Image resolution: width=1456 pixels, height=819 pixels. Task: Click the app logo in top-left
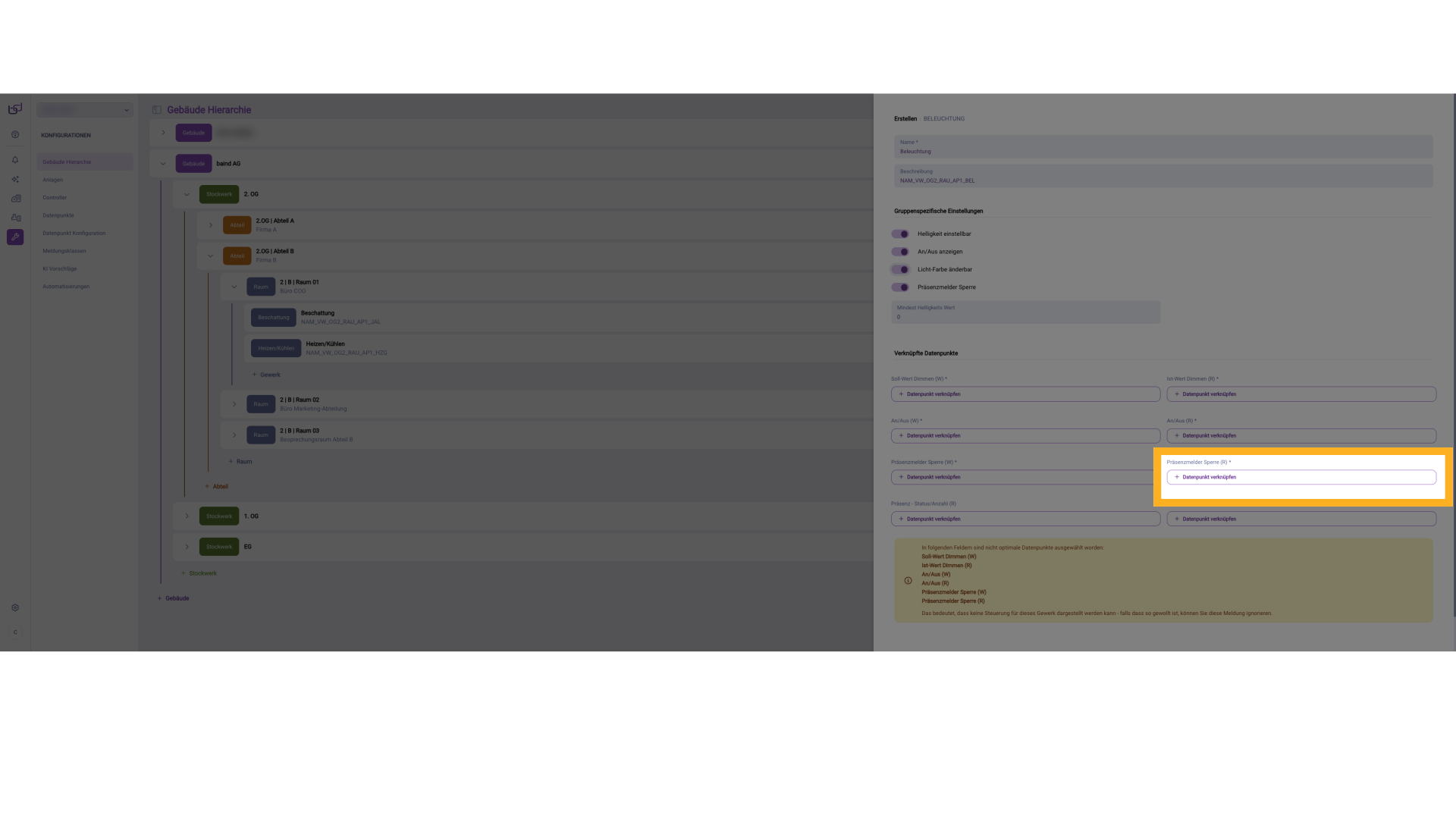click(15, 109)
